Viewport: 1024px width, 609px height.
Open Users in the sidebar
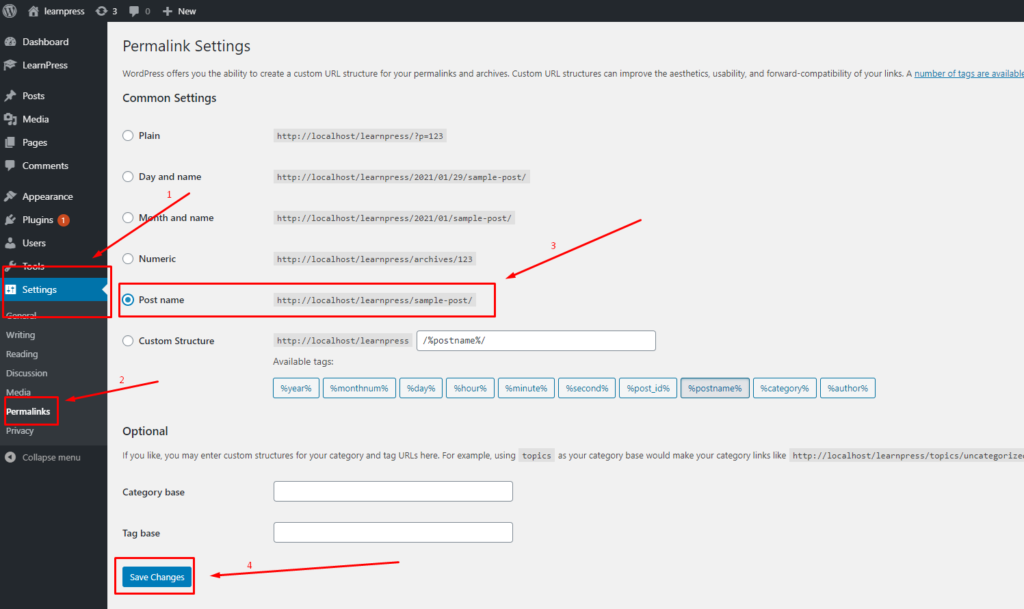(34, 243)
